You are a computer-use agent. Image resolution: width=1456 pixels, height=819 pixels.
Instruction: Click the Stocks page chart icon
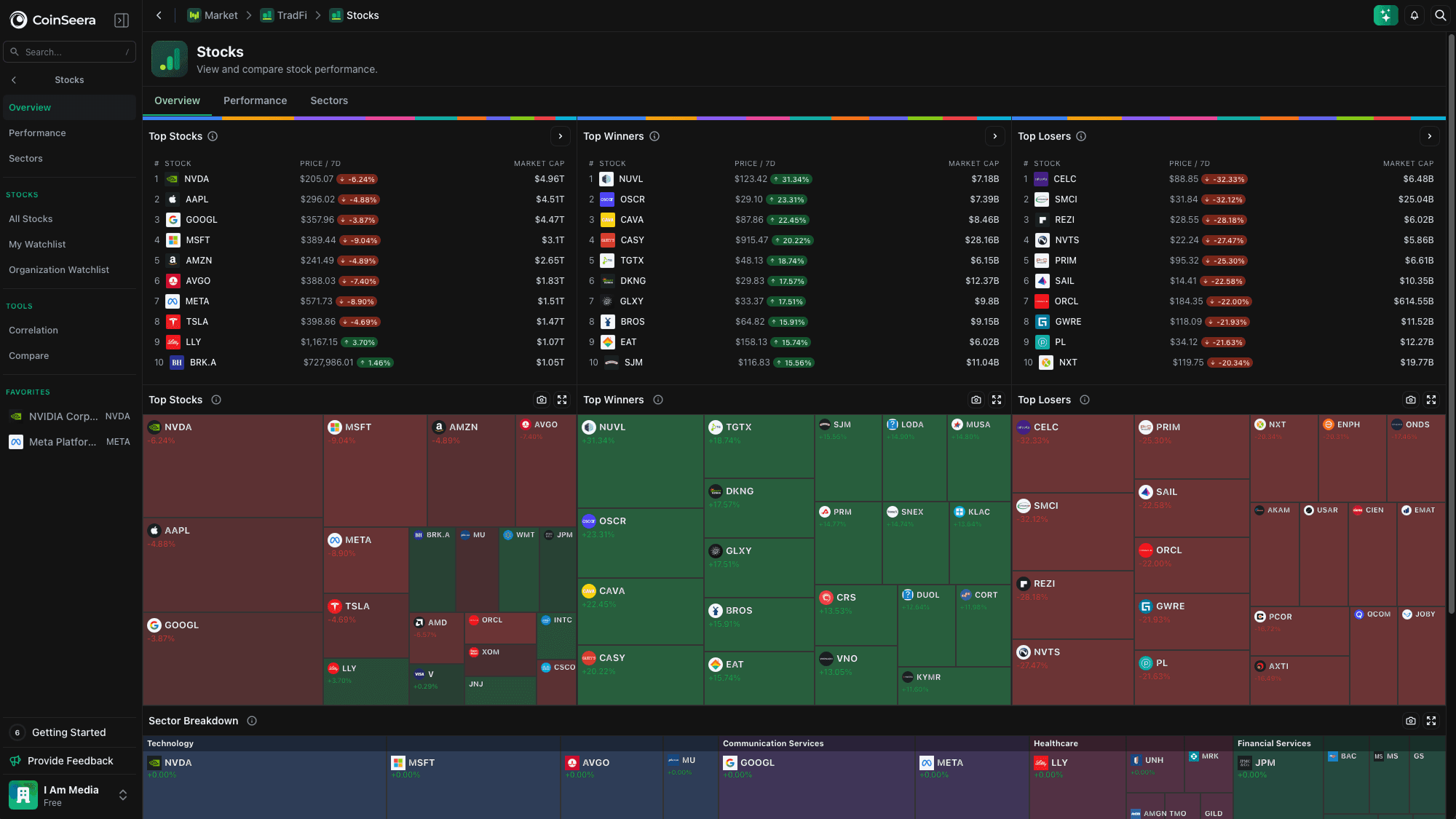pos(170,59)
